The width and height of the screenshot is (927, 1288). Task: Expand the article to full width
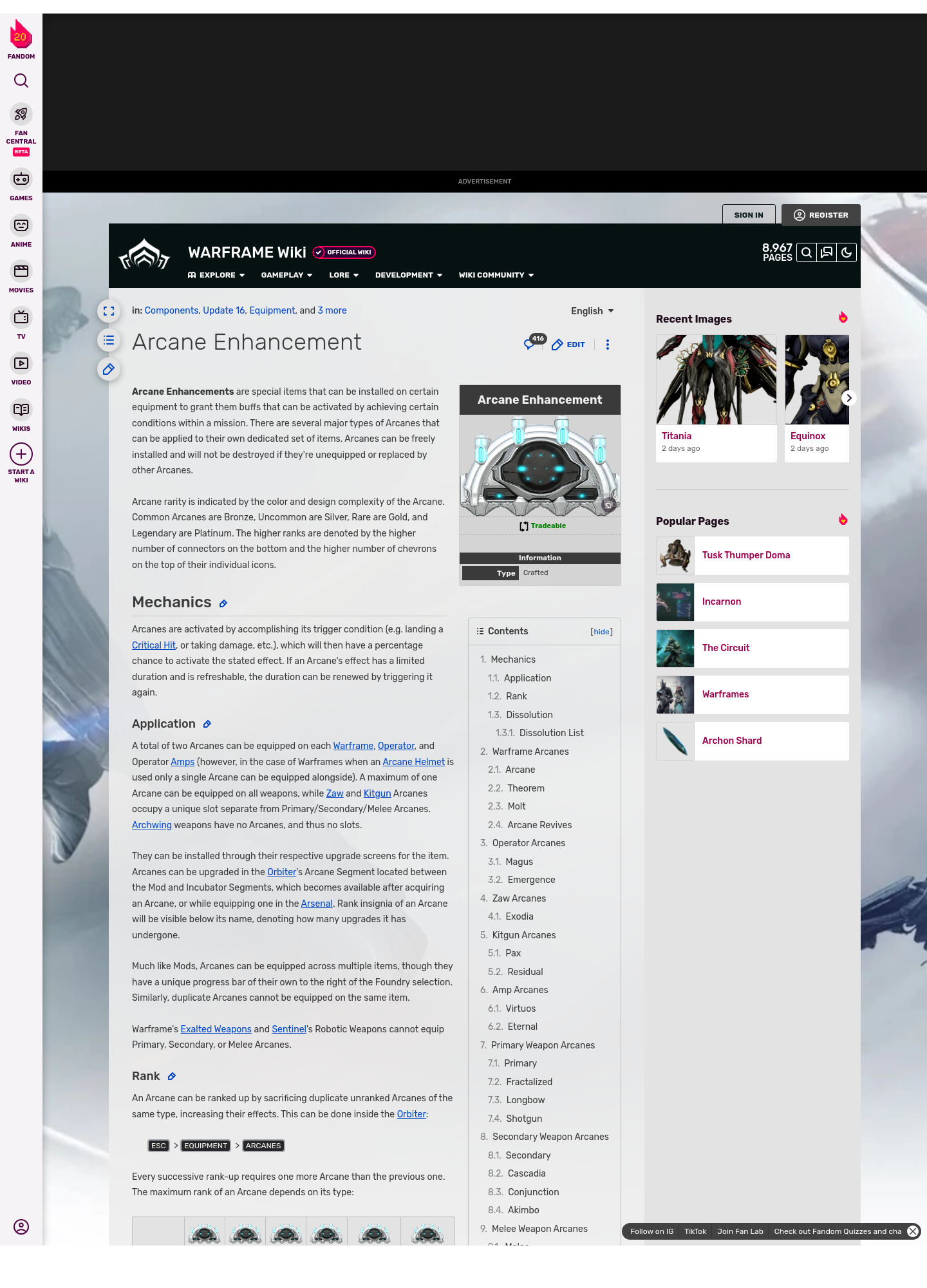coord(109,311)
